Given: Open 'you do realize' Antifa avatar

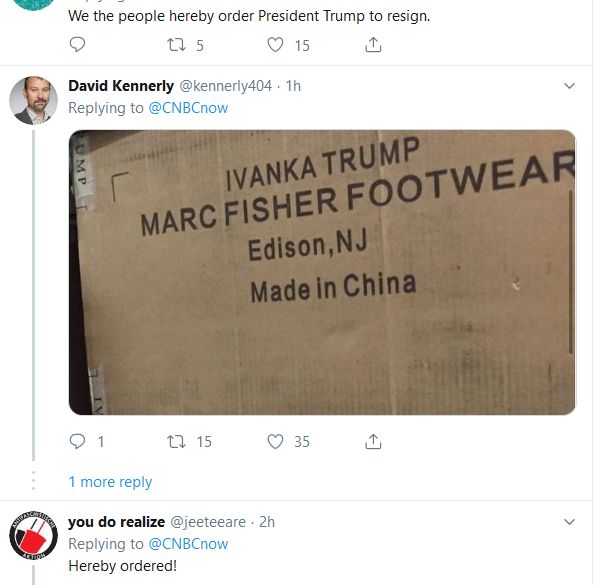Looking at the screenshot, I should coord(33,535).
